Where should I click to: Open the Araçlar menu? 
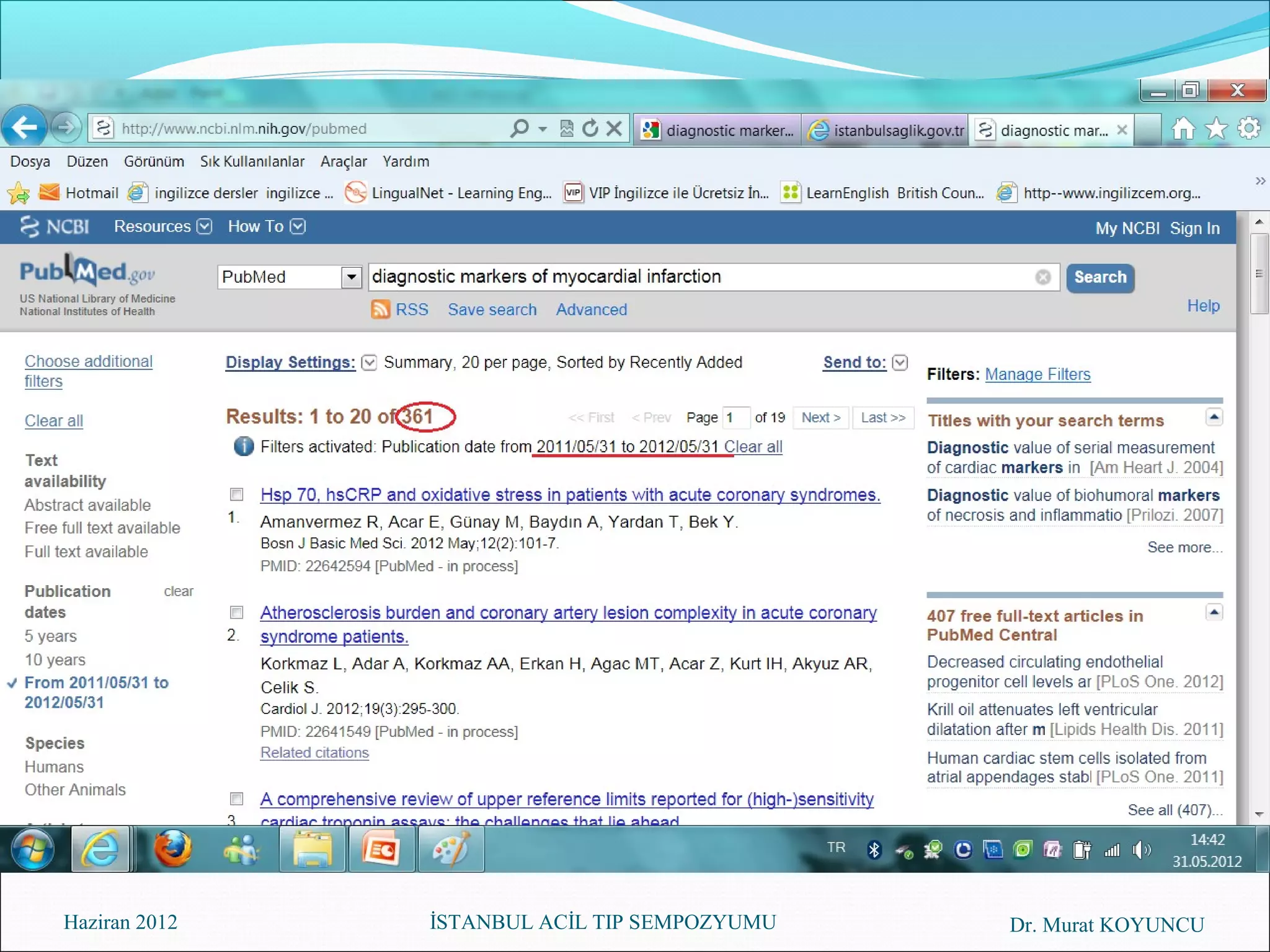pos(344,162)
